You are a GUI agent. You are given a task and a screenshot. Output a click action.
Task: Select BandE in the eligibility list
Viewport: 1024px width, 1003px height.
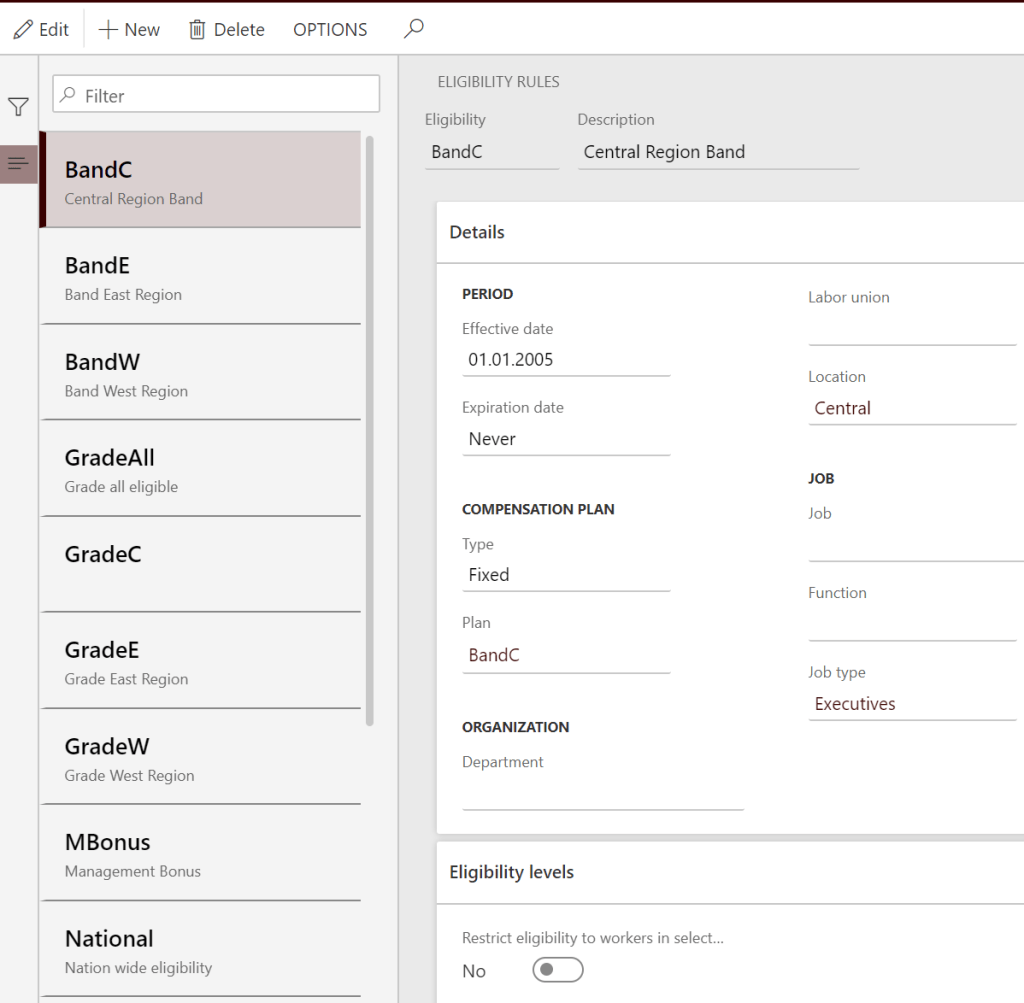click(200, 277)
